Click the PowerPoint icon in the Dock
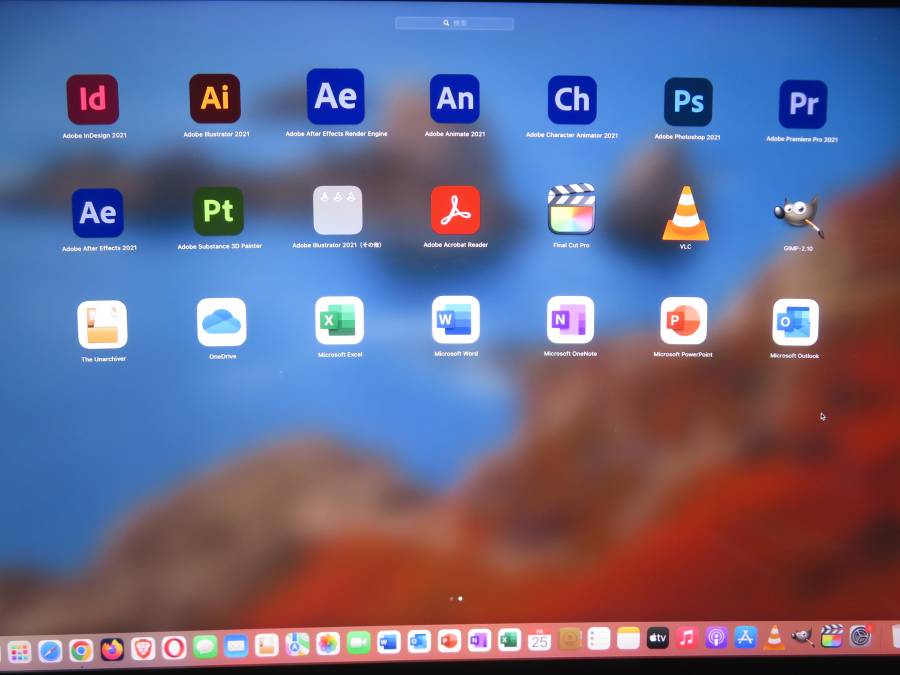 [449, 641]
